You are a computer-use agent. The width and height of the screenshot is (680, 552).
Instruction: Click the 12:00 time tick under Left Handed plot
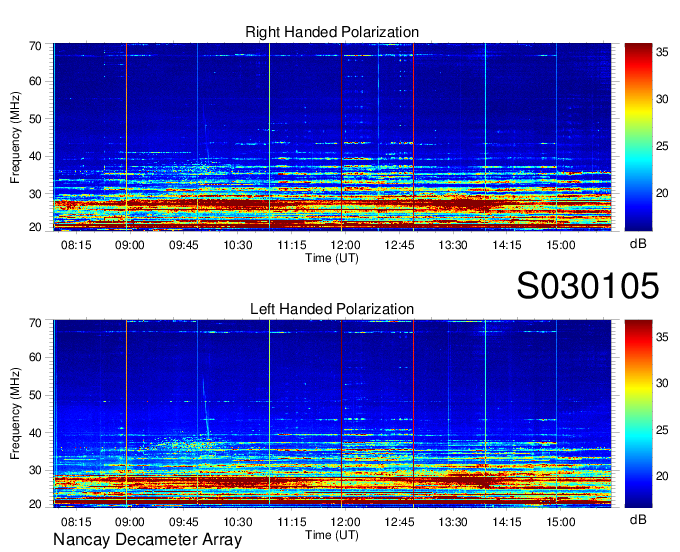tap(345, 522)
